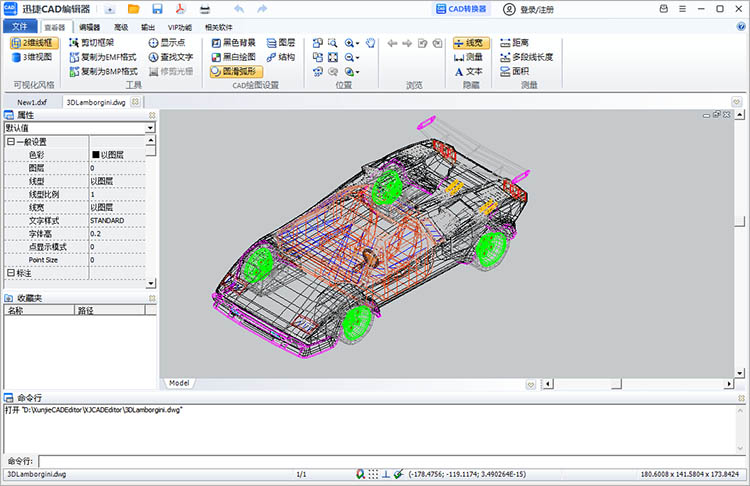Switch to the New1.dxf document tab
The image size is (750, 486).
tap(32, 102)
